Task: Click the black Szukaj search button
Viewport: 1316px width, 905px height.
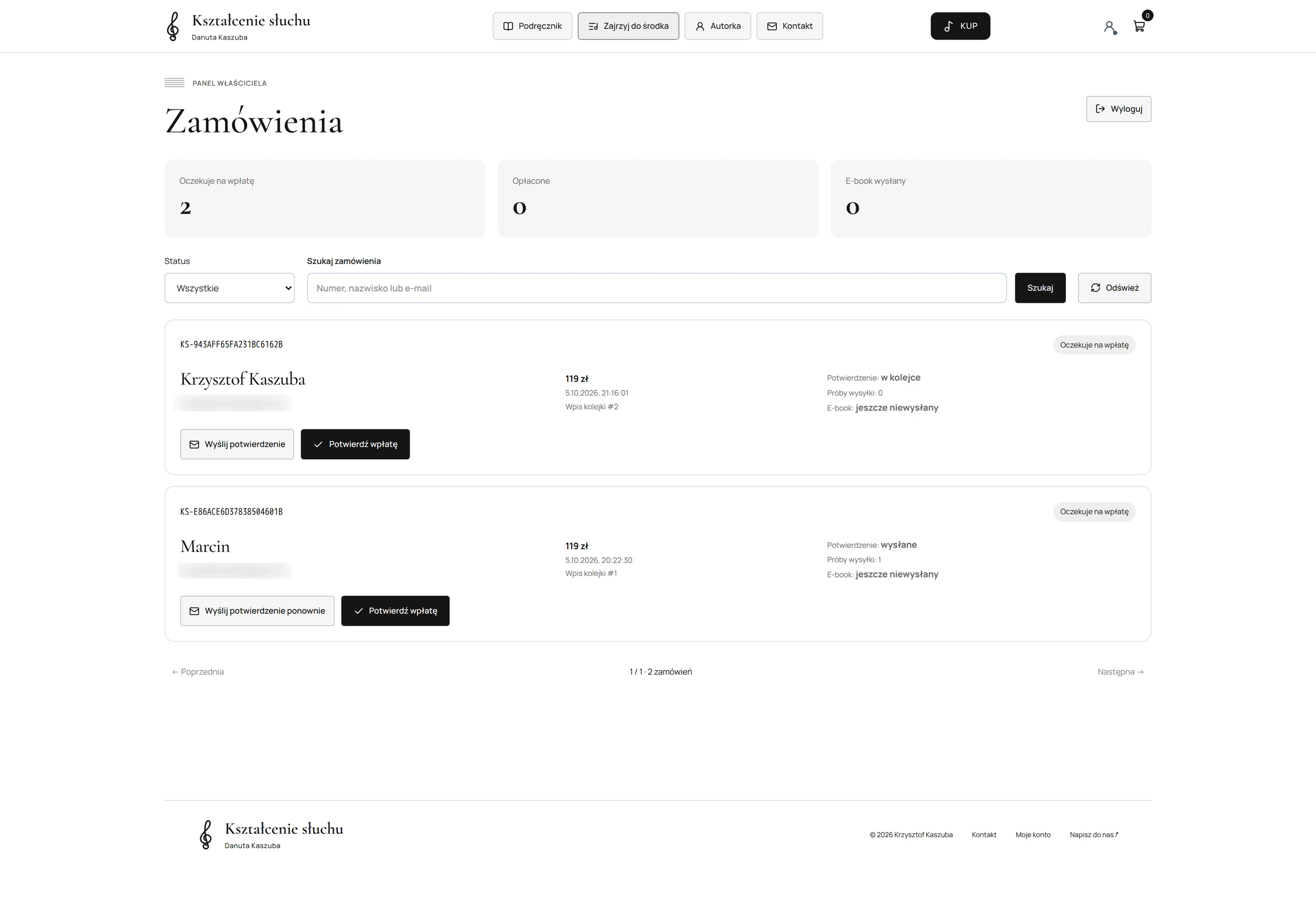Action: coord(1040,288)
